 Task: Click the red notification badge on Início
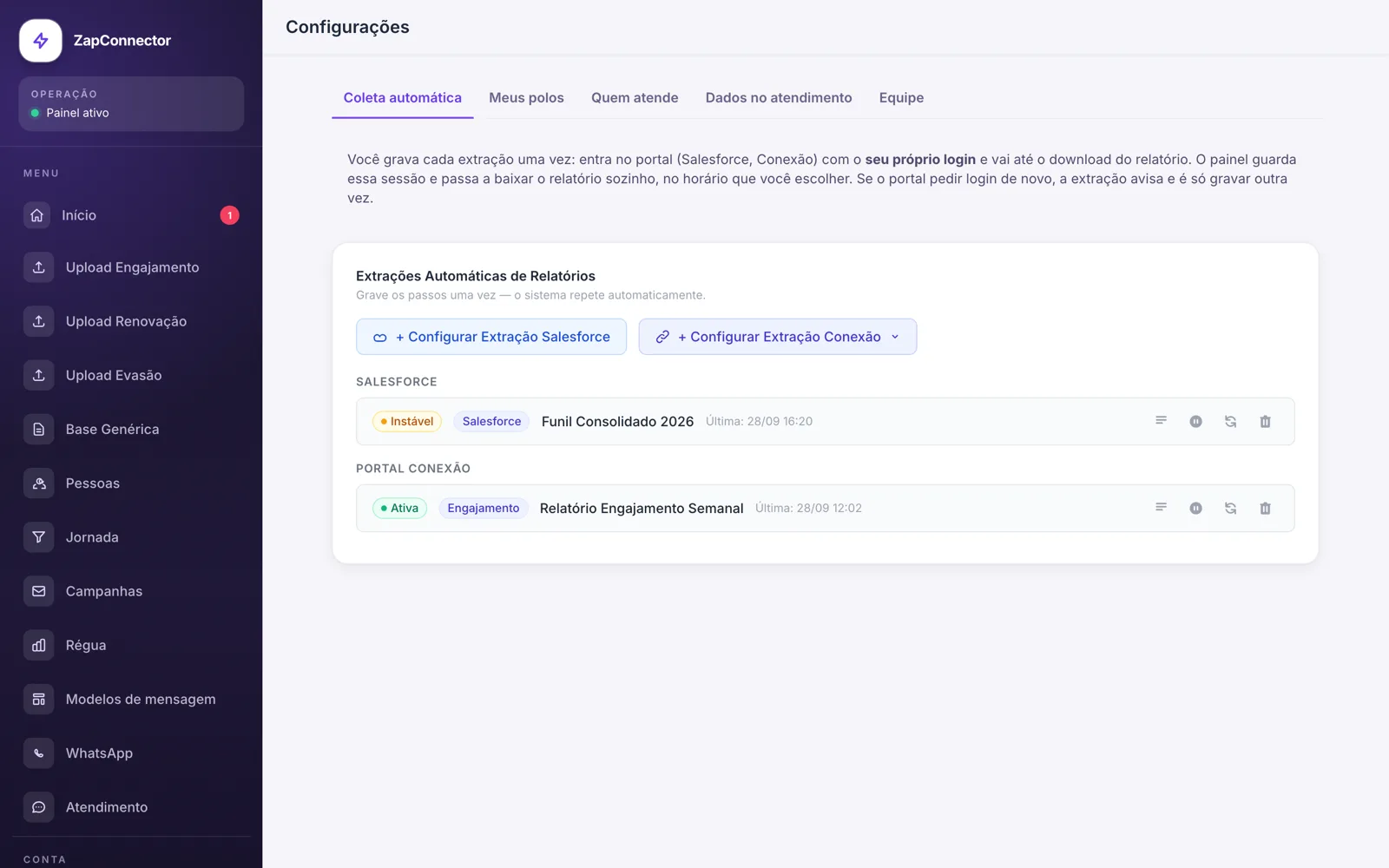coord(229,215)
